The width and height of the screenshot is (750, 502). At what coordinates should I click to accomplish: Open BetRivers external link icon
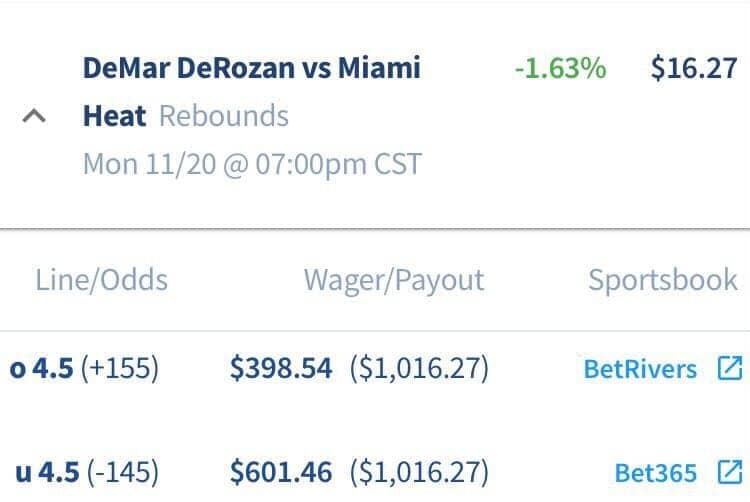tap(730, 368)
